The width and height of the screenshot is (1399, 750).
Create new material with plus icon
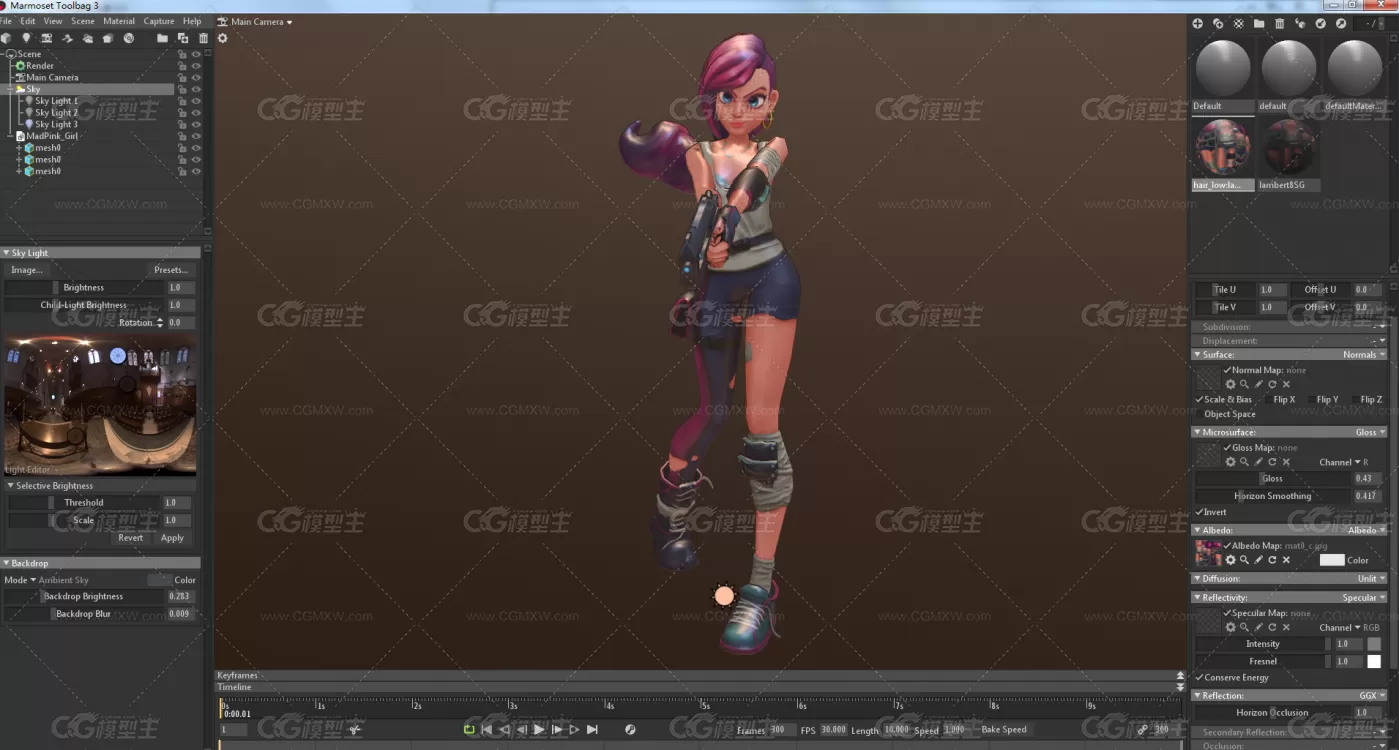pyautogui.click(x=1197, y=23)
